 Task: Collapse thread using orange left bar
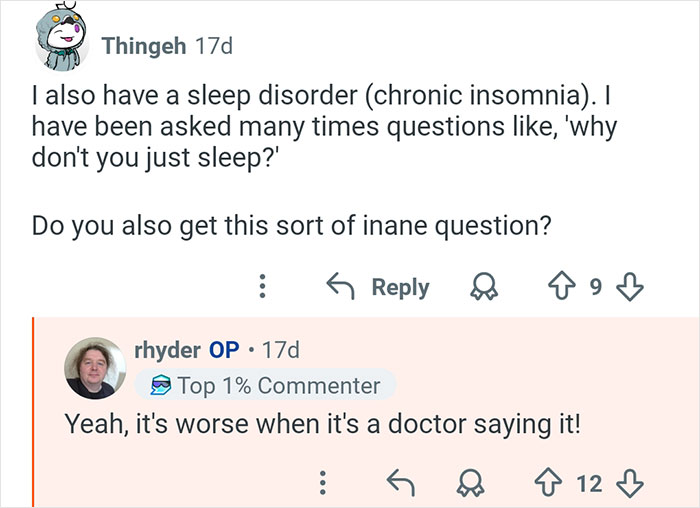click(x=35, y=412)
